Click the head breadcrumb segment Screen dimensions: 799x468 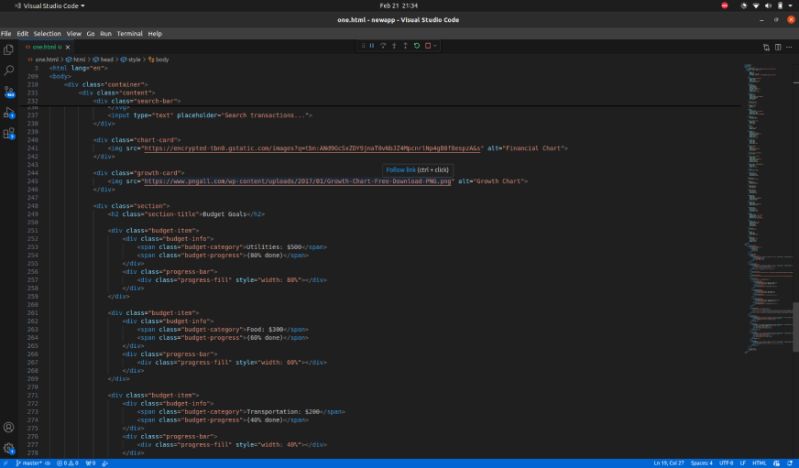pos(103,60)
